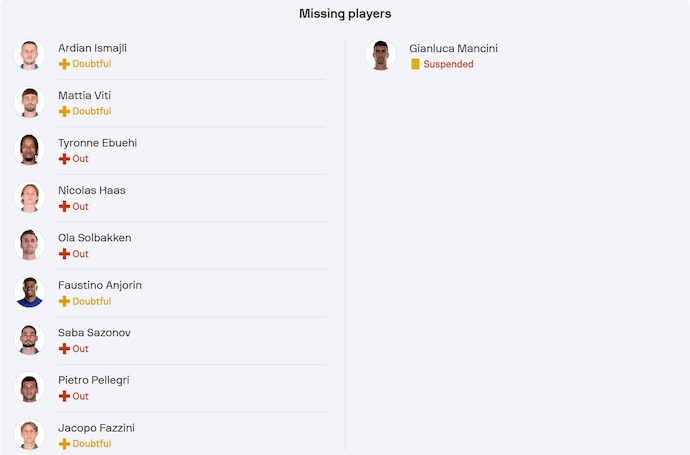Click the orange cross icon under Mattia Viti
Viewport: 690px width, 455px height.
pyautogui.click(x=64, y=111)
